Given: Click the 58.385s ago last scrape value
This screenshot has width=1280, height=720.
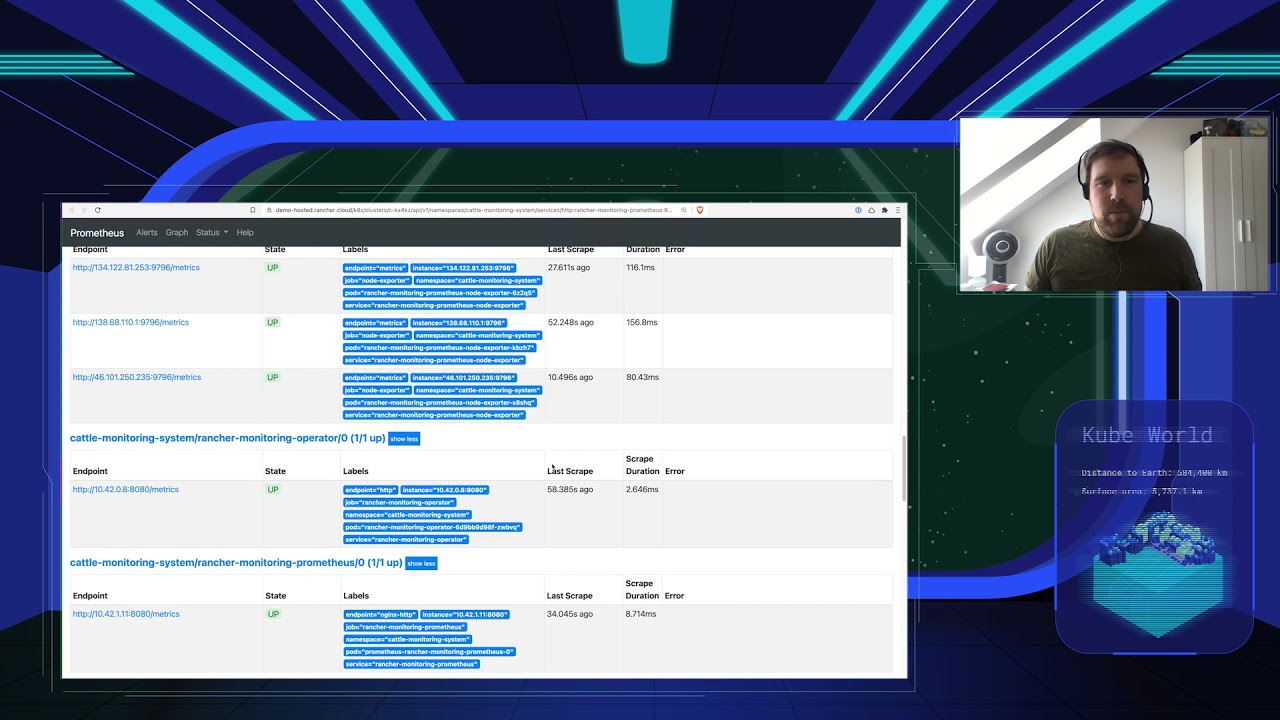Looking at the screenshot, I should coord(570,490).
